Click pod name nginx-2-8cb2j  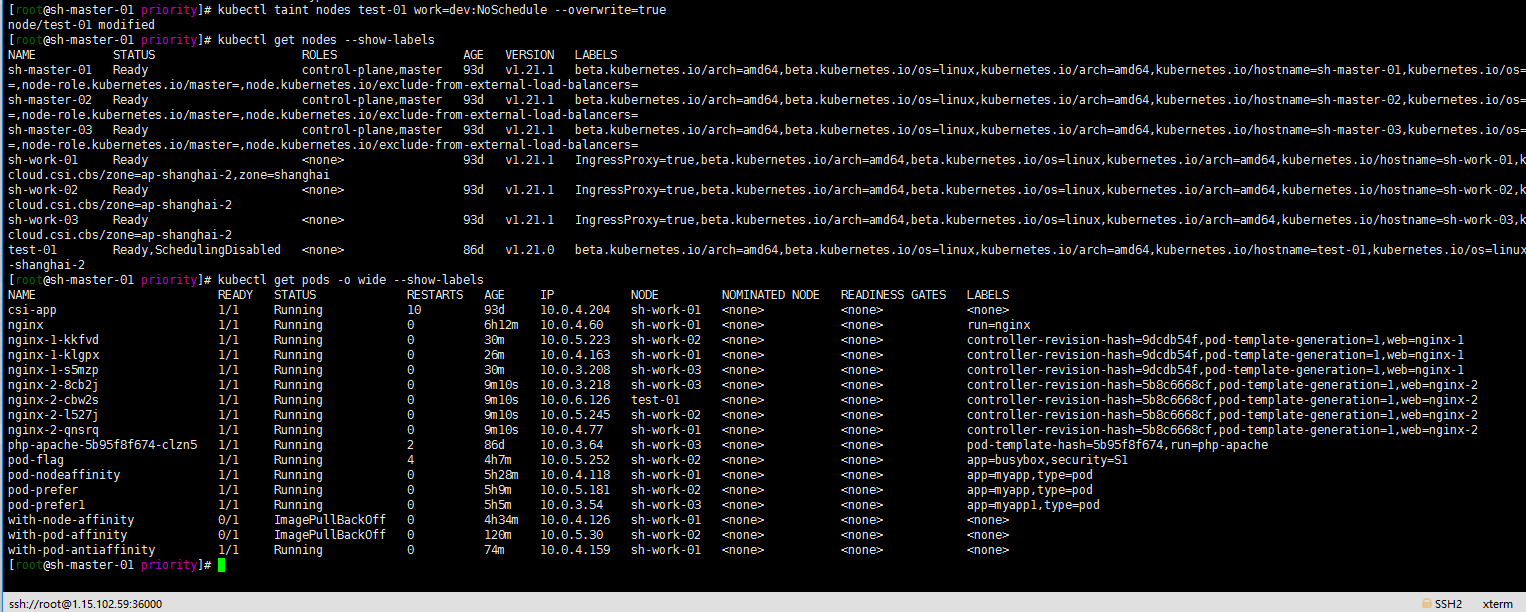tap(52, 384)
